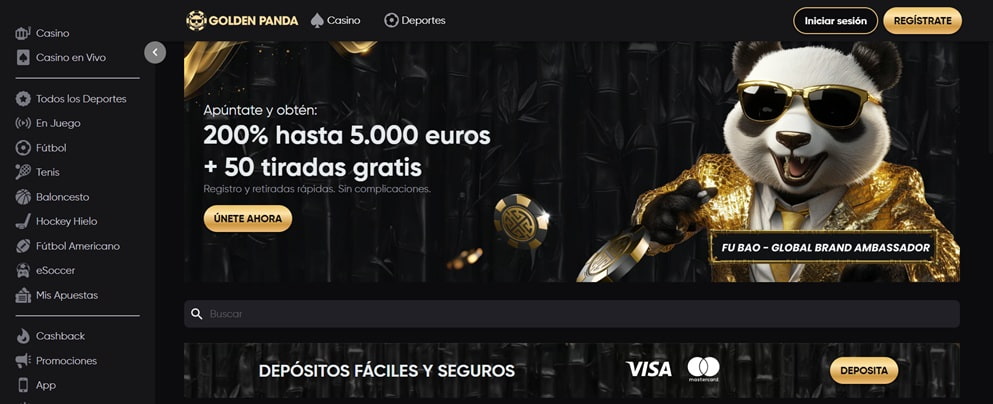The height and width of the screenshot is (404, 993).
Task: Focus the Buscar search field
Action: point(572,314)
